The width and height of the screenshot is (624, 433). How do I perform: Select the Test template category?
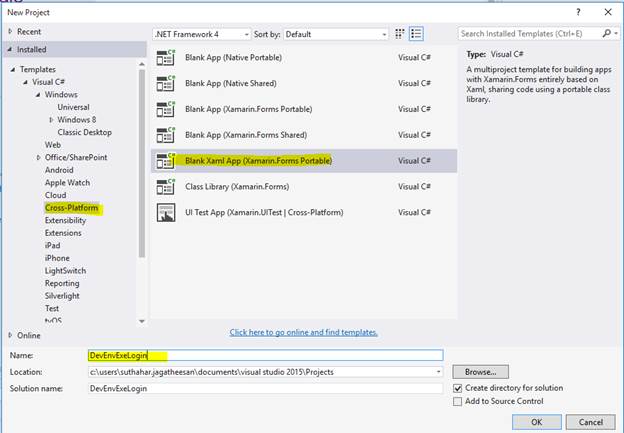[52, 309]
